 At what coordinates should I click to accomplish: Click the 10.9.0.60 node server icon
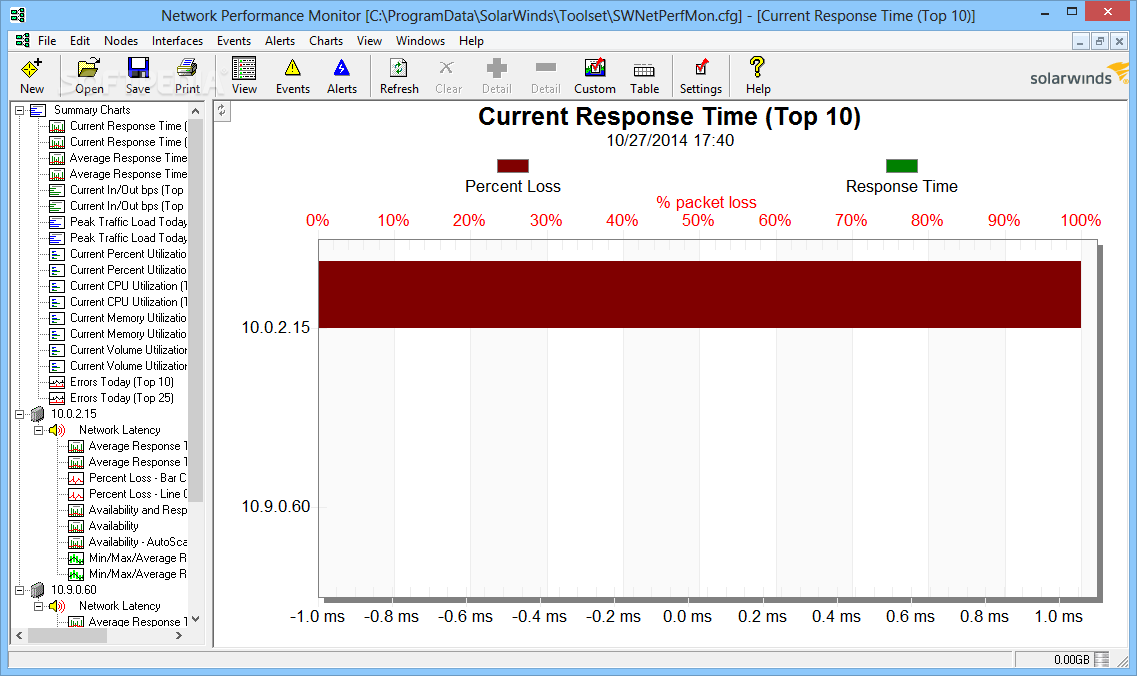click(38, 590)
